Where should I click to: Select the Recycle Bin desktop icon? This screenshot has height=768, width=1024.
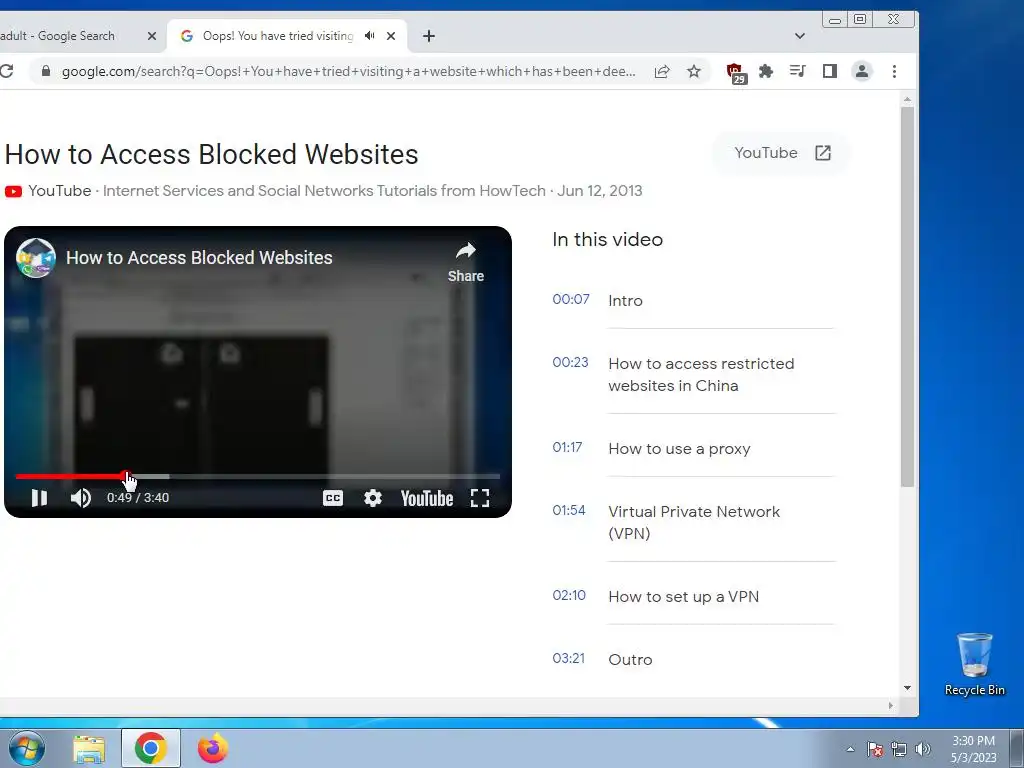tap(974, 664)
